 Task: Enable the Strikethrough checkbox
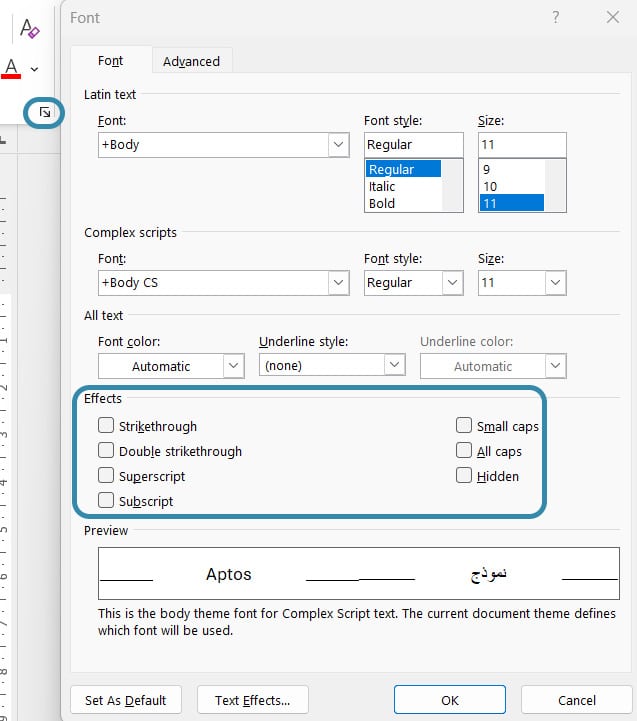coord(106,426)
